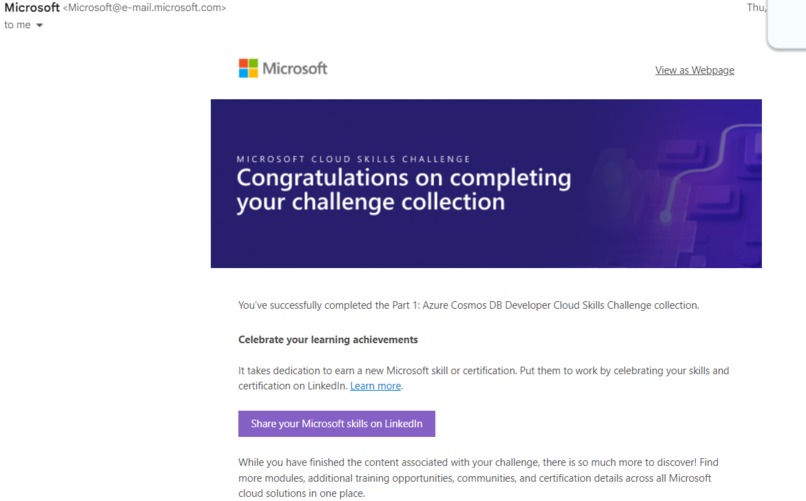Click the Microsoft wordmark beside the logo
The height and width of the screenshot is (501, 806).
tap(295, 68)
